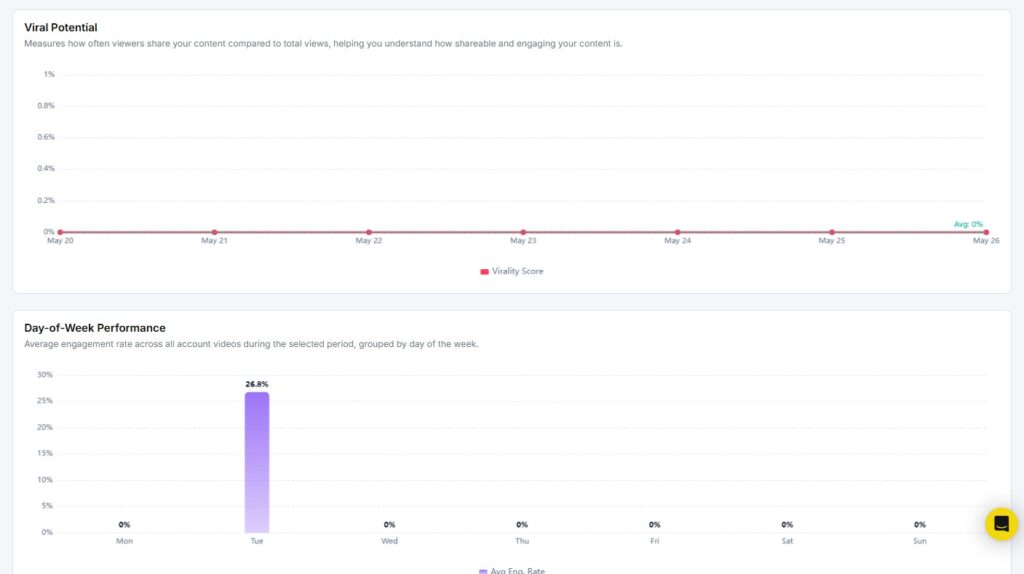Click the May 23 data point
Viewport: 1024px width, 574px height.
(x=523, y=232)
